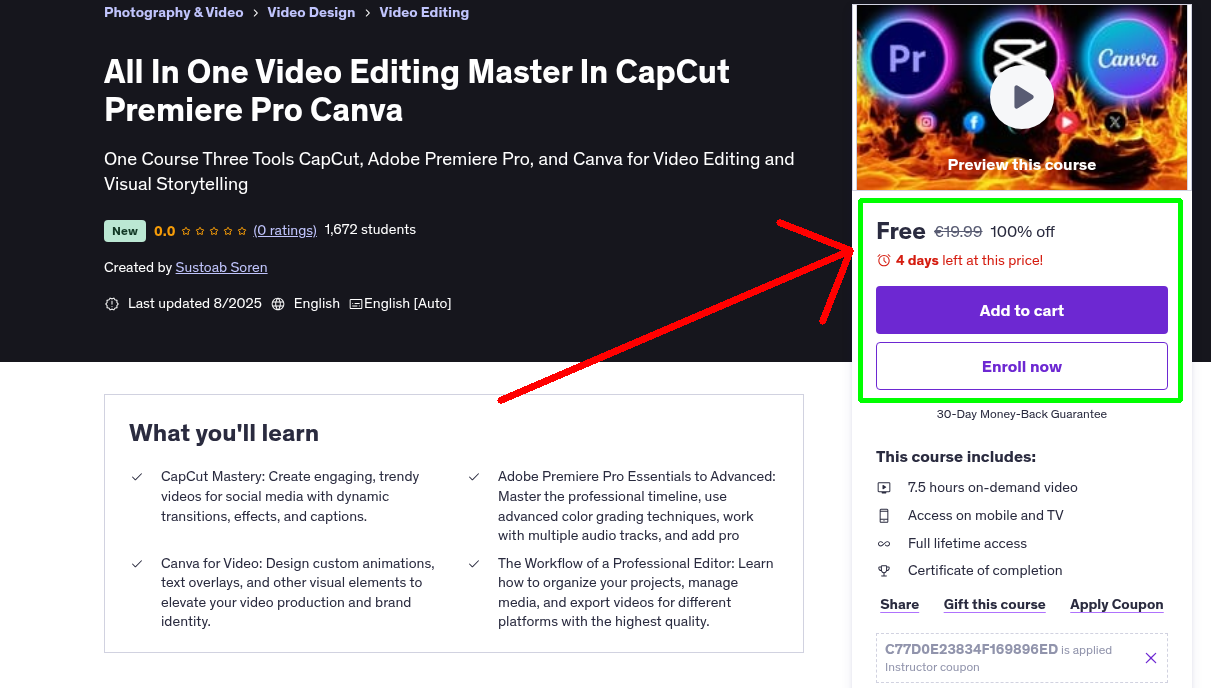Click the Canva for Video learning point
Image resolution: width=1211 pixels, height=688 pixels.
coord(298,592)
